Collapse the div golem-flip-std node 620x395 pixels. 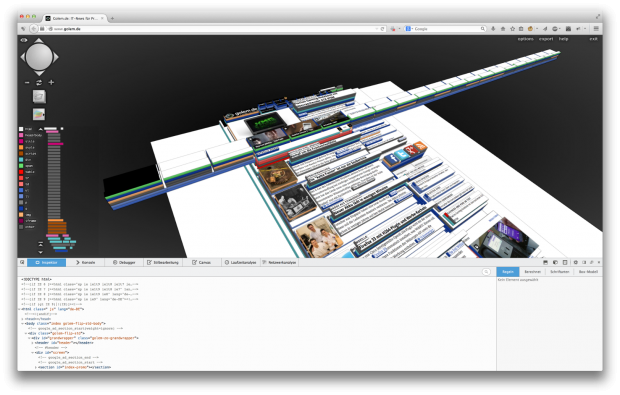(x=26, y=333)
